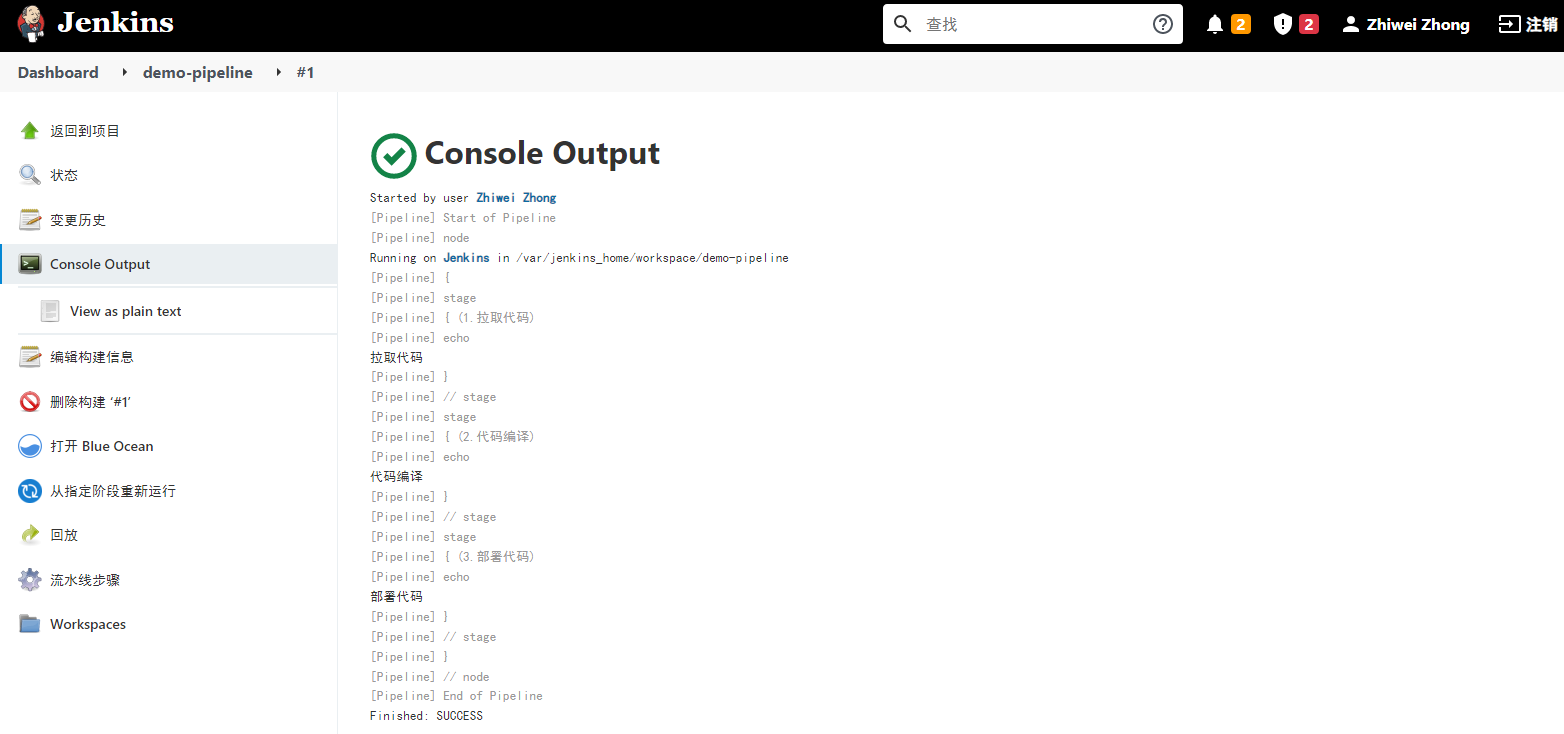Click '[Pipeline] // node' console line

point(430,677)
